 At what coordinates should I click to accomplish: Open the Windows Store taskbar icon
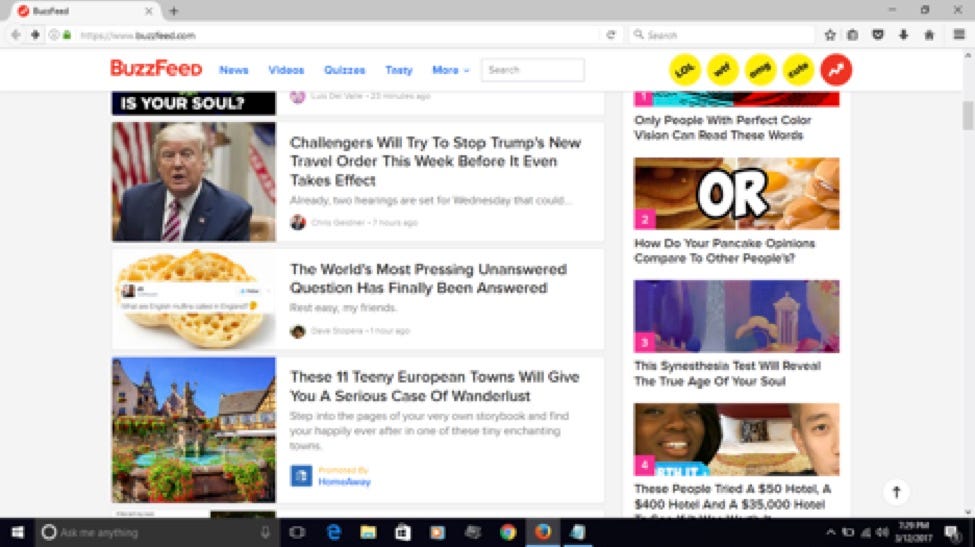click(403, 532)
